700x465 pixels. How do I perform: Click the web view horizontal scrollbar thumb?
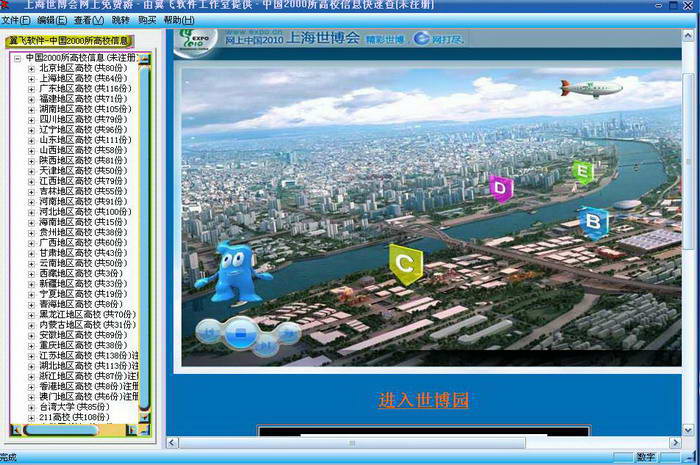352,443
